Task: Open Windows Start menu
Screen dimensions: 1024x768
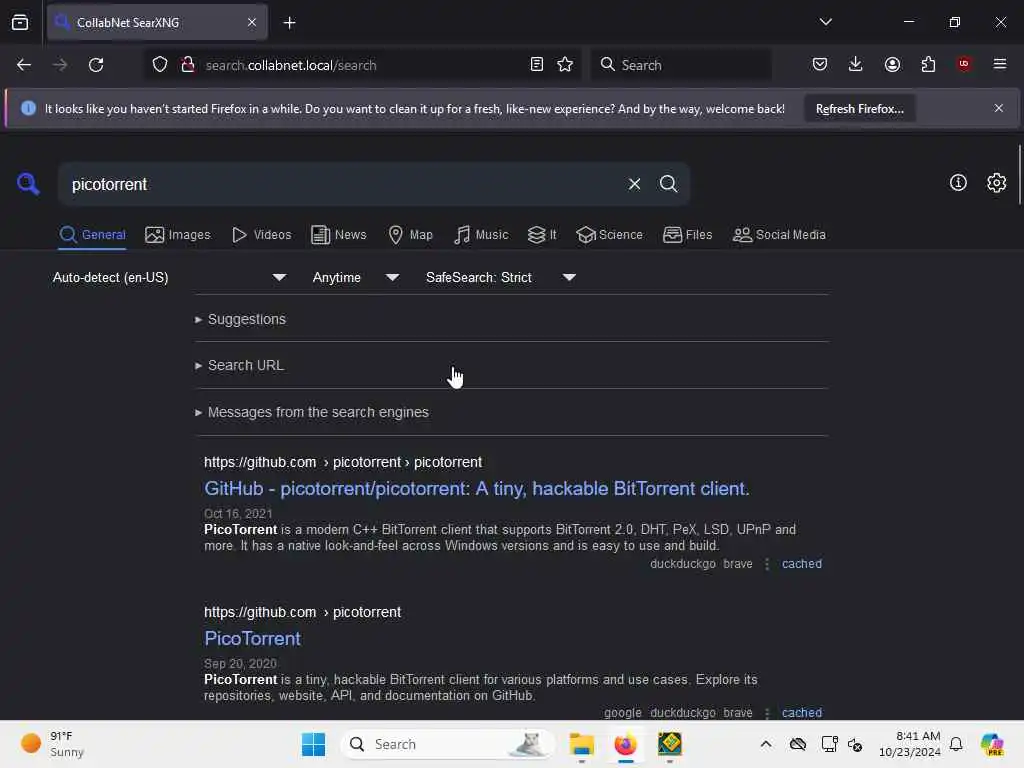Action: coord(313,744)
